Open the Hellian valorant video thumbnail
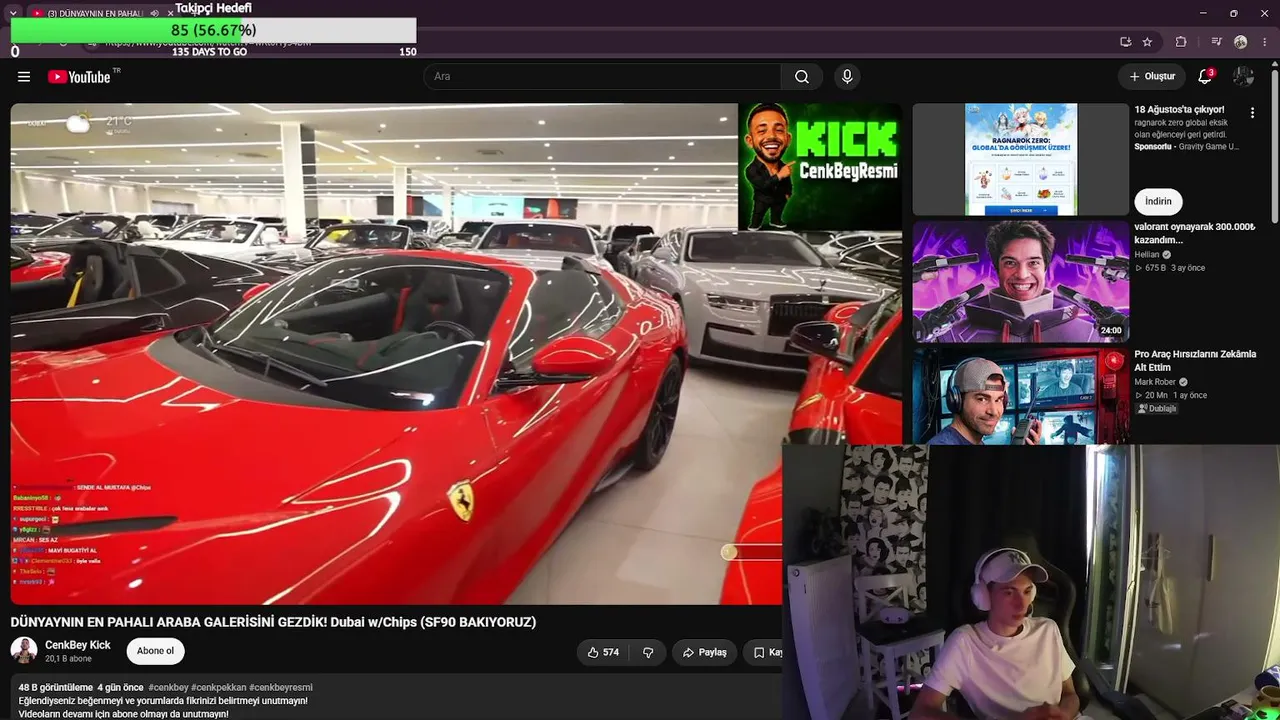The width and height of the screenshot is (1280, 720). coord(1020,282)
